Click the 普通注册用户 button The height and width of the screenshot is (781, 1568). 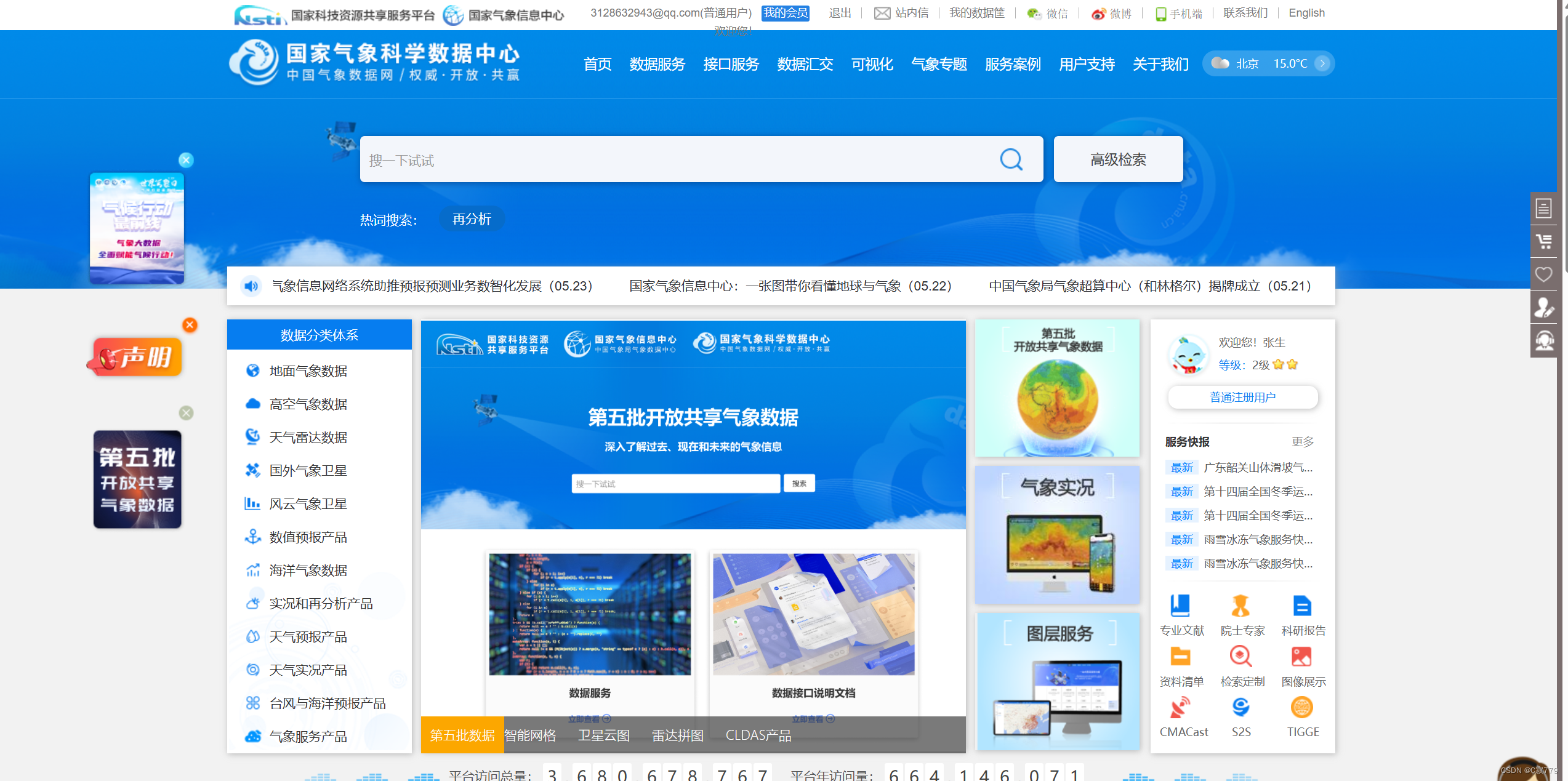(x=1242, y=397)
